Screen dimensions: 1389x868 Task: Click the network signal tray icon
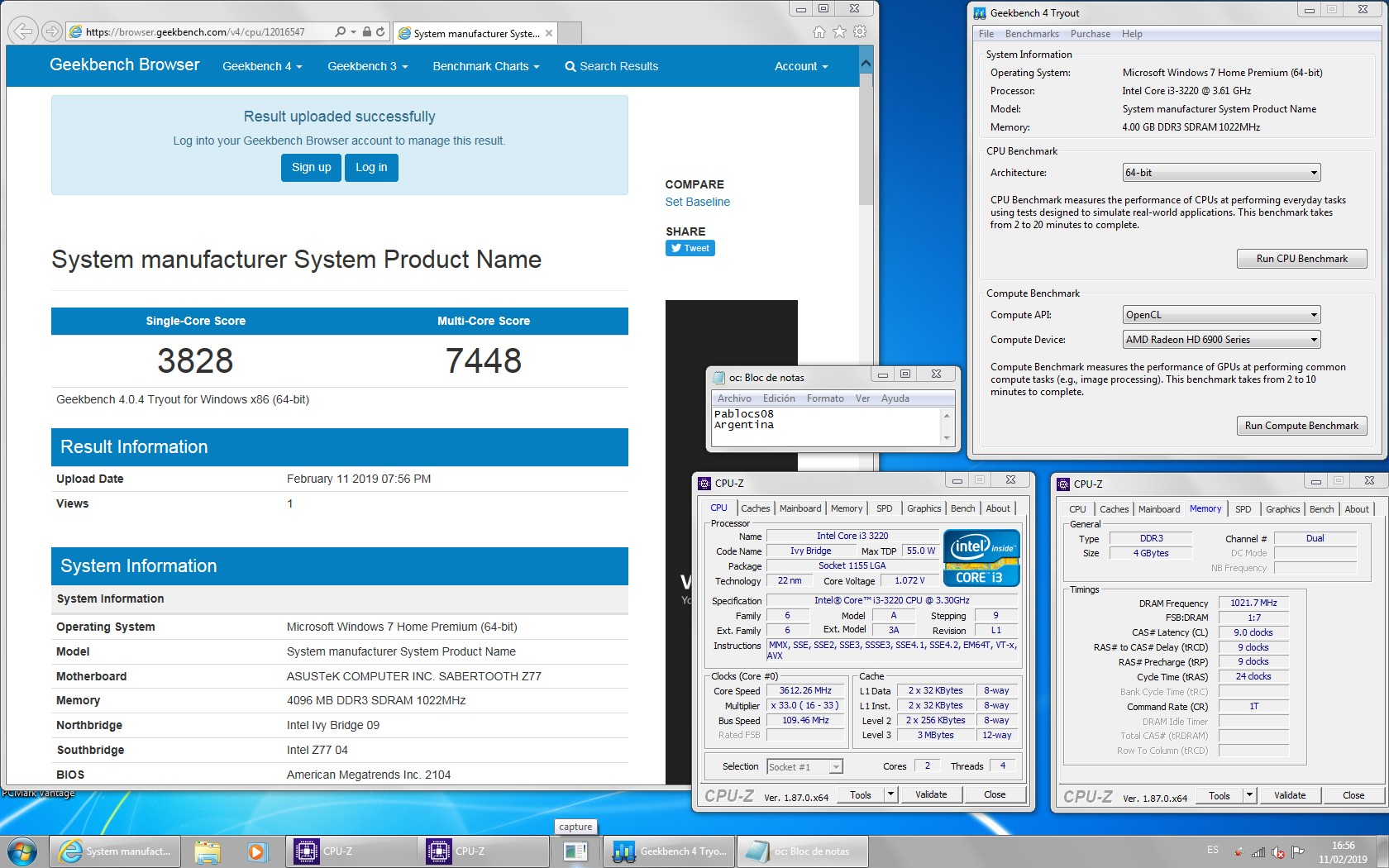coord(1258,852)
